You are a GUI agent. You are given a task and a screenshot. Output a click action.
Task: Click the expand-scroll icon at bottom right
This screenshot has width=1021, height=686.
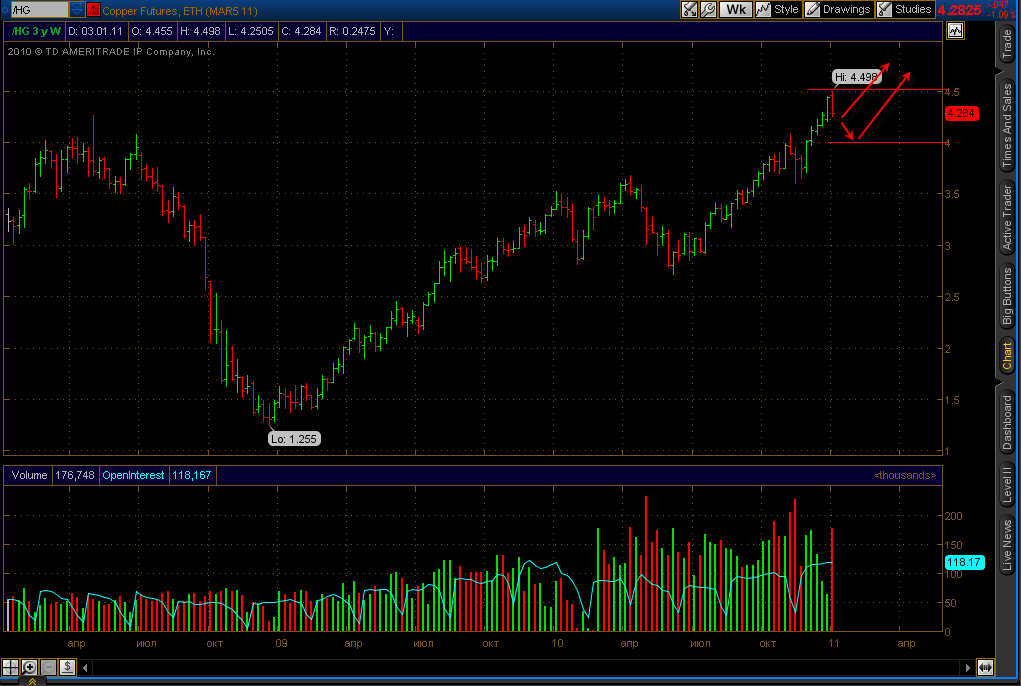coord(985,667)
